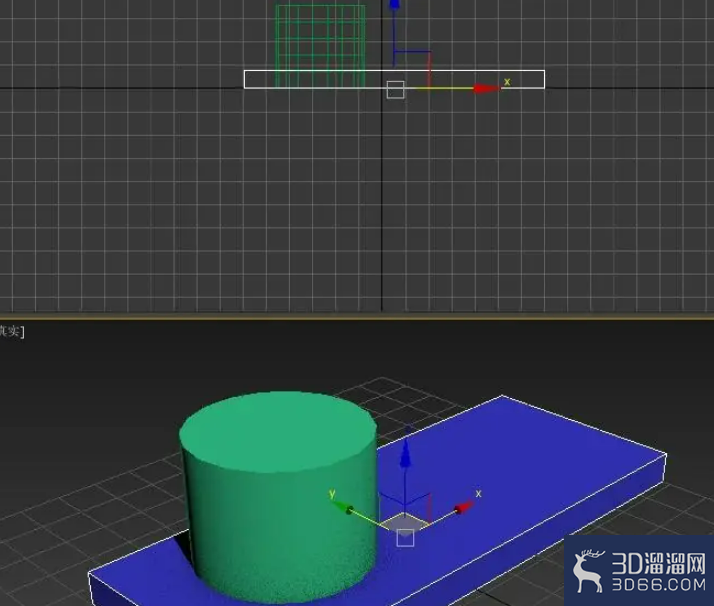
Task: Click the green Y-axis arrow of the perspective gizmo
Action: coord(342,507)
